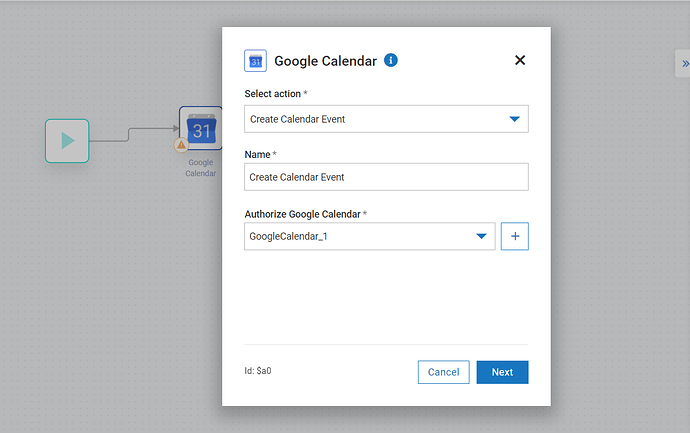Click the Next button
Viewport: 690px width, 433px height.
(x=502, y=372)
